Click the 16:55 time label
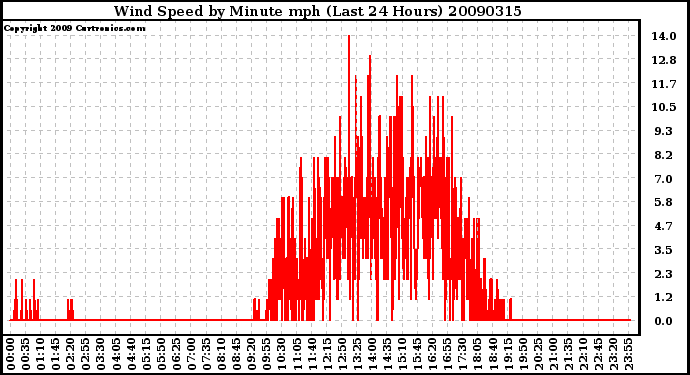This screenshot has height=375, width=690. click(x=447, y=354)
